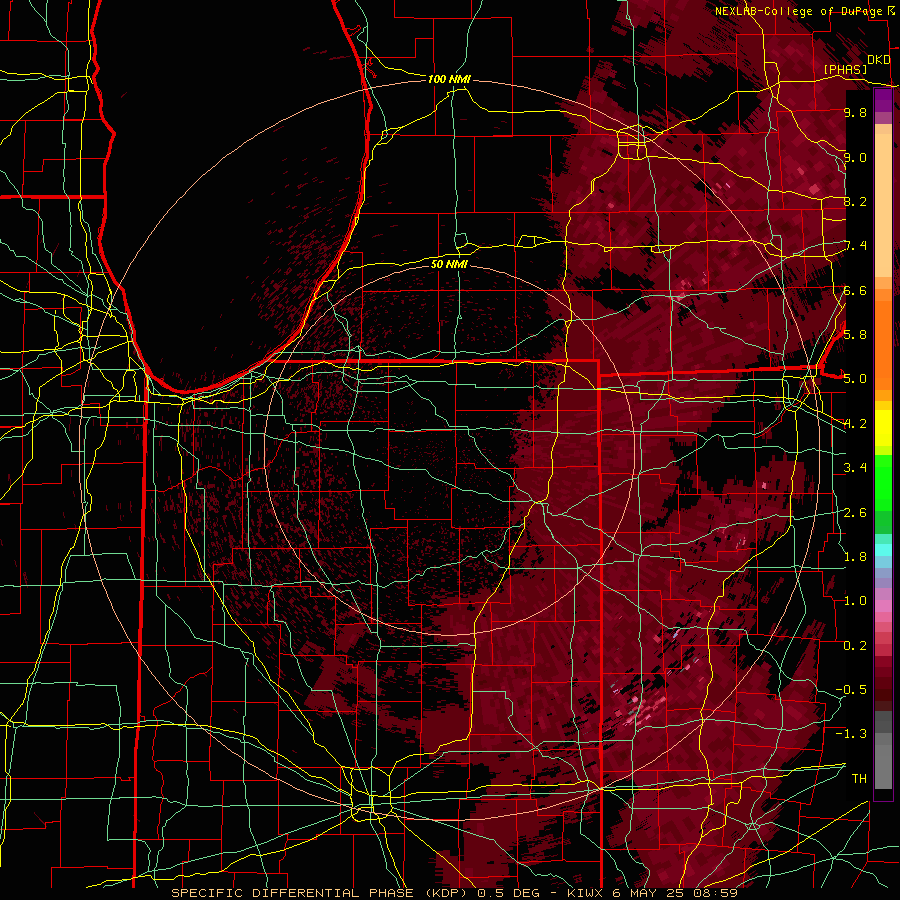Image resolution: width=900 pixels, height=900 pixels.
Task: Click the "1.8" color bar value
Action: pyautogui.click(x=855, y=557)
